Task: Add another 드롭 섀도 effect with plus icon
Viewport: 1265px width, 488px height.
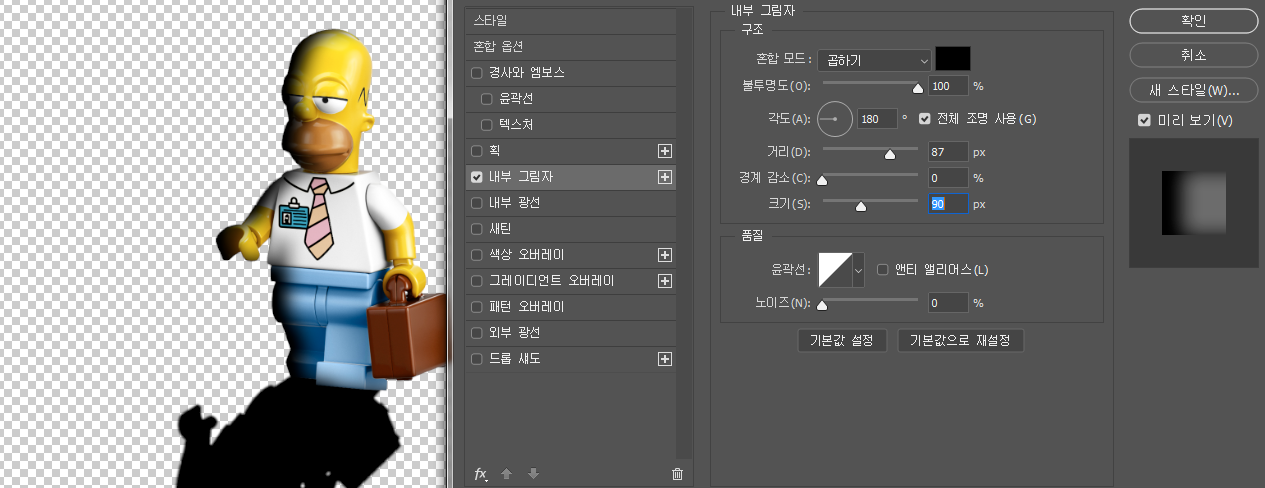Action: 664,359
